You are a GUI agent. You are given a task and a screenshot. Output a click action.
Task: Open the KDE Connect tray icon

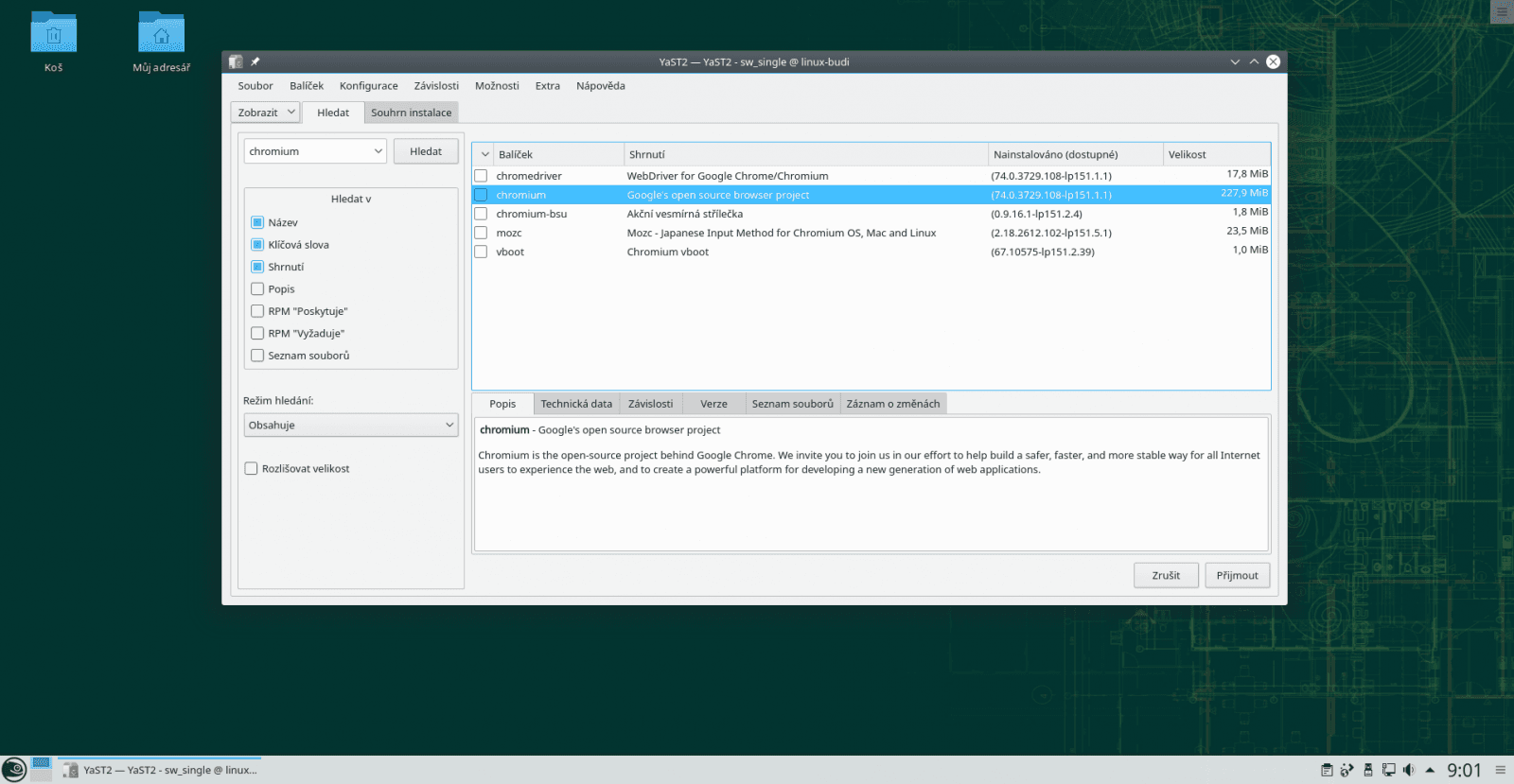click(x=1347, y=770)
